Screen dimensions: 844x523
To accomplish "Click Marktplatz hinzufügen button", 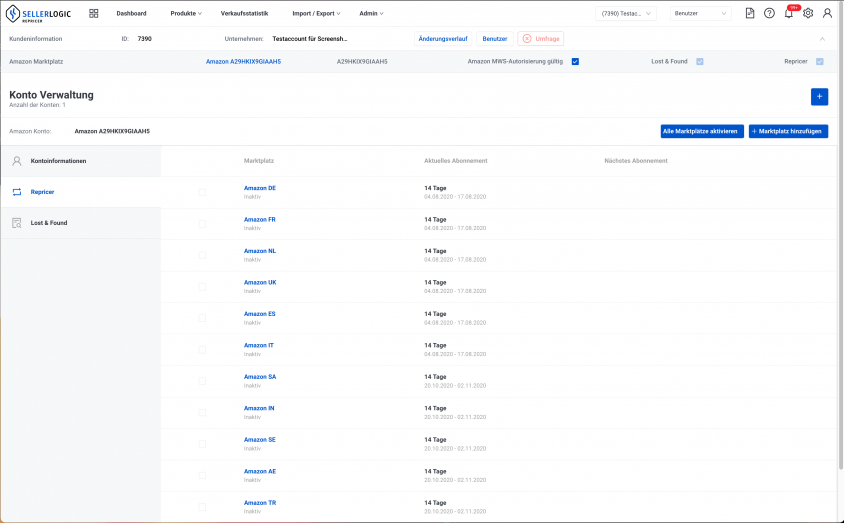I will pos(789,131).
